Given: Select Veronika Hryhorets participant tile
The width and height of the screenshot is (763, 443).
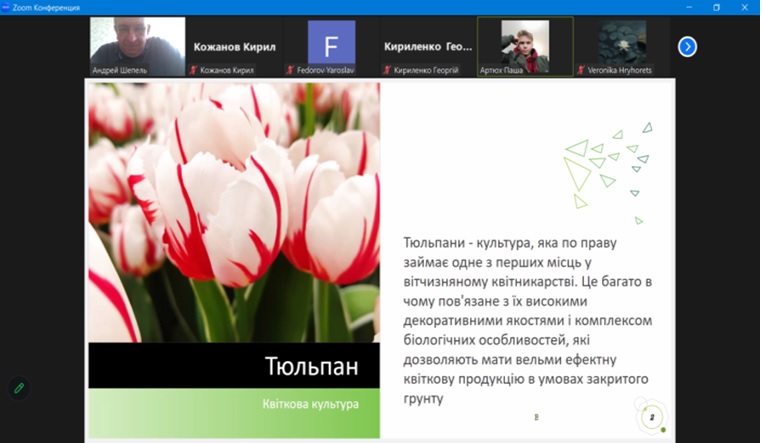Looking at the screenshot, I should (622, 46).
